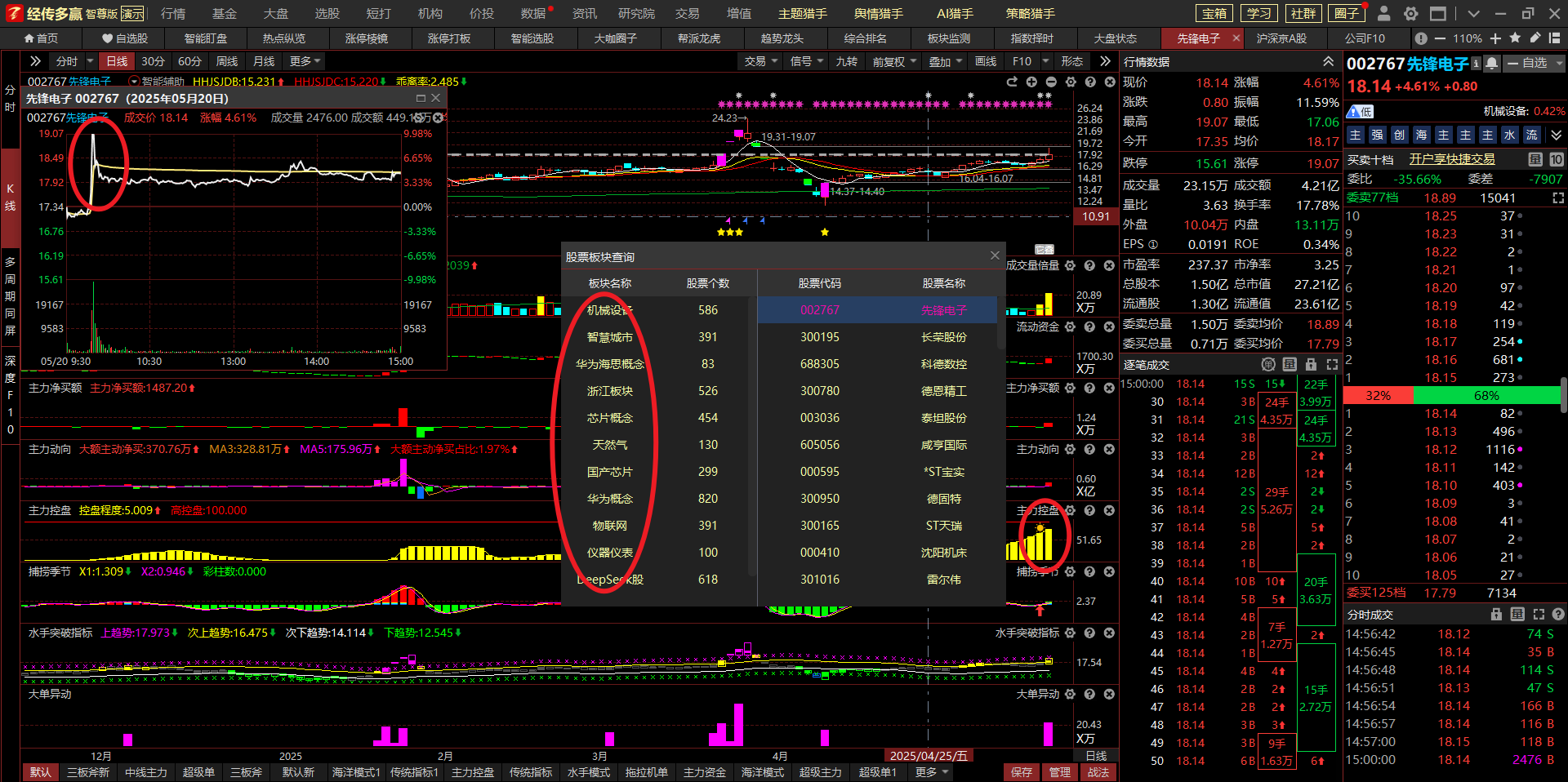Image resolution: width=1568 pixels, height=782 pixels.
Task: Click fullscreen icon in 委卖77档 row
Action: pyautogui.click(x=1558, y=198)
